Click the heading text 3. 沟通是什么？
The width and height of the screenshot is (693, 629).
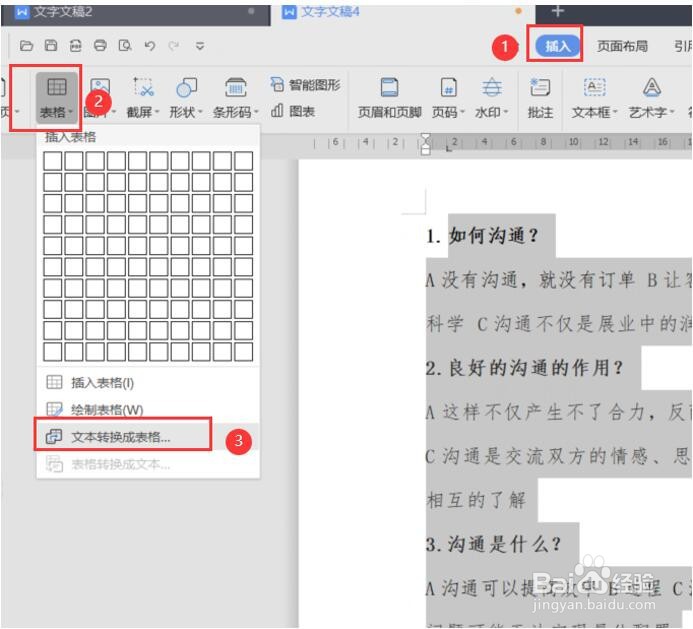[494, 544]
